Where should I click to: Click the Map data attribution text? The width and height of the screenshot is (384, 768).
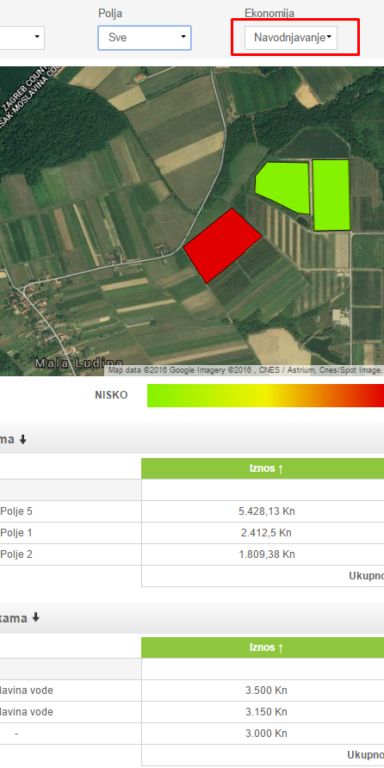tap(245, 370)
